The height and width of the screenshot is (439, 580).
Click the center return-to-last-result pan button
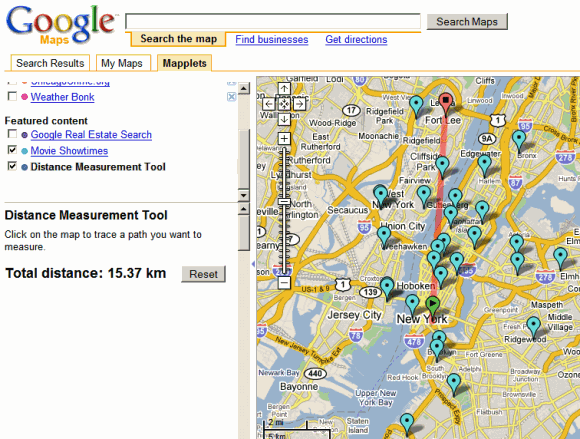coord(284,104)
